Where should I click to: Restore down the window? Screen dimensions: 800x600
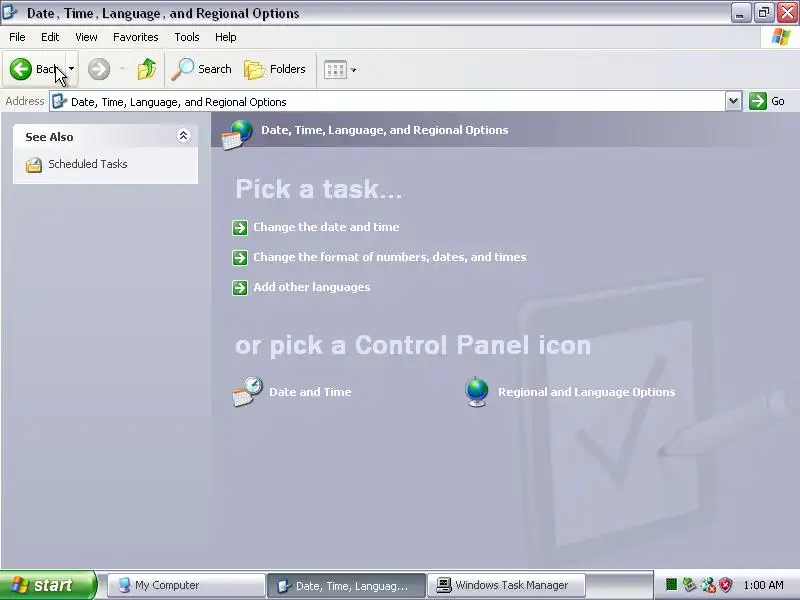(764, 13)
